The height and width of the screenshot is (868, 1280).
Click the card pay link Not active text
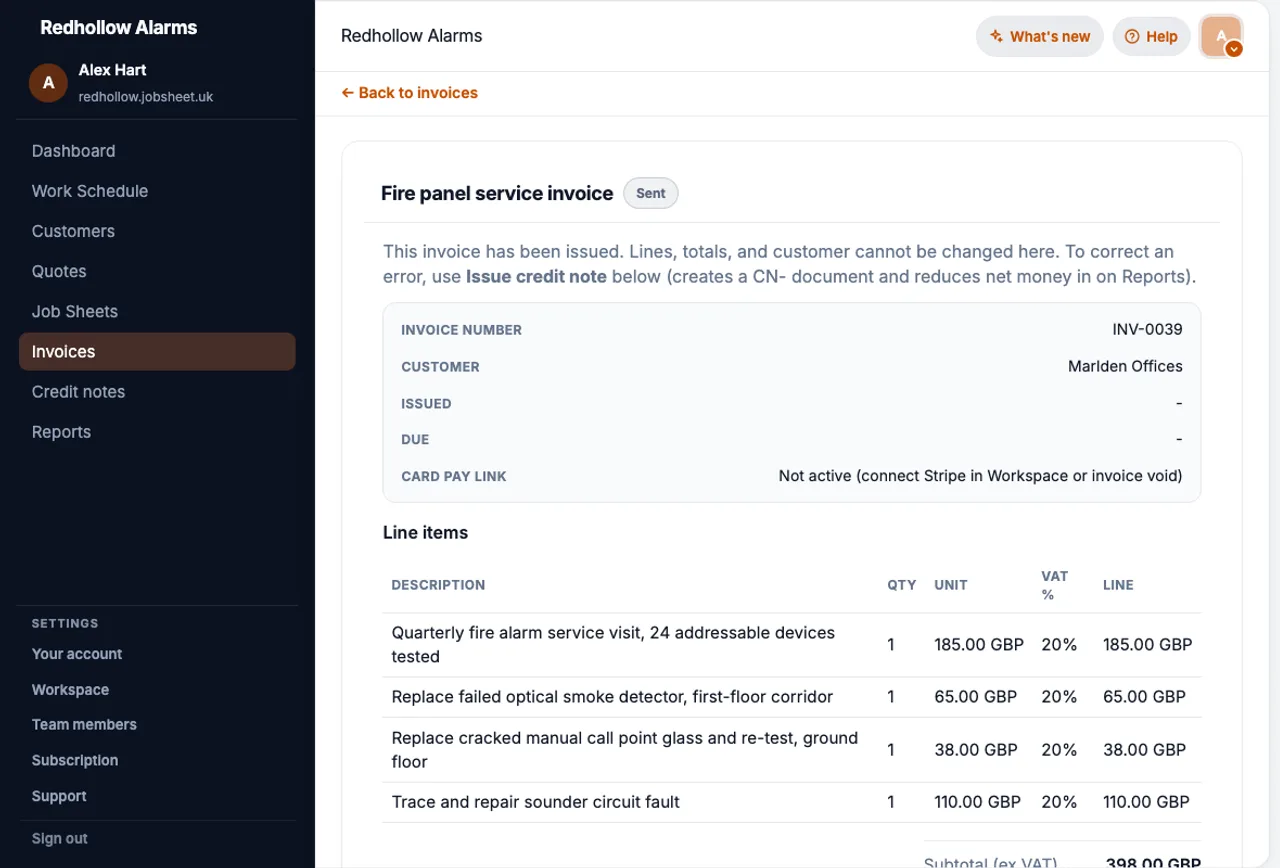click(x=980, y=476)
